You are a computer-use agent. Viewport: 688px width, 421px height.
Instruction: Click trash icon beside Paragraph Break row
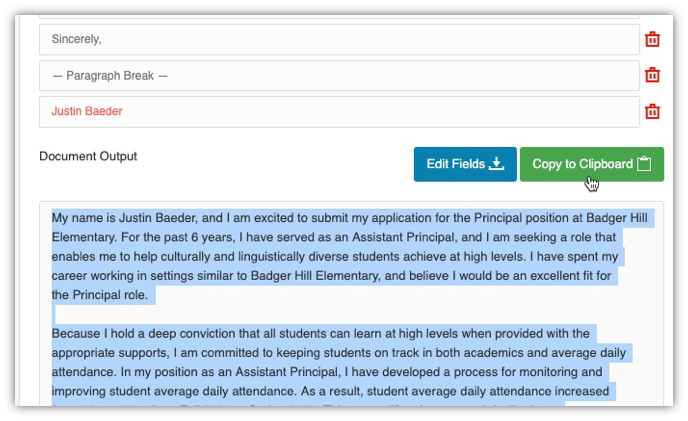point(652,75)
